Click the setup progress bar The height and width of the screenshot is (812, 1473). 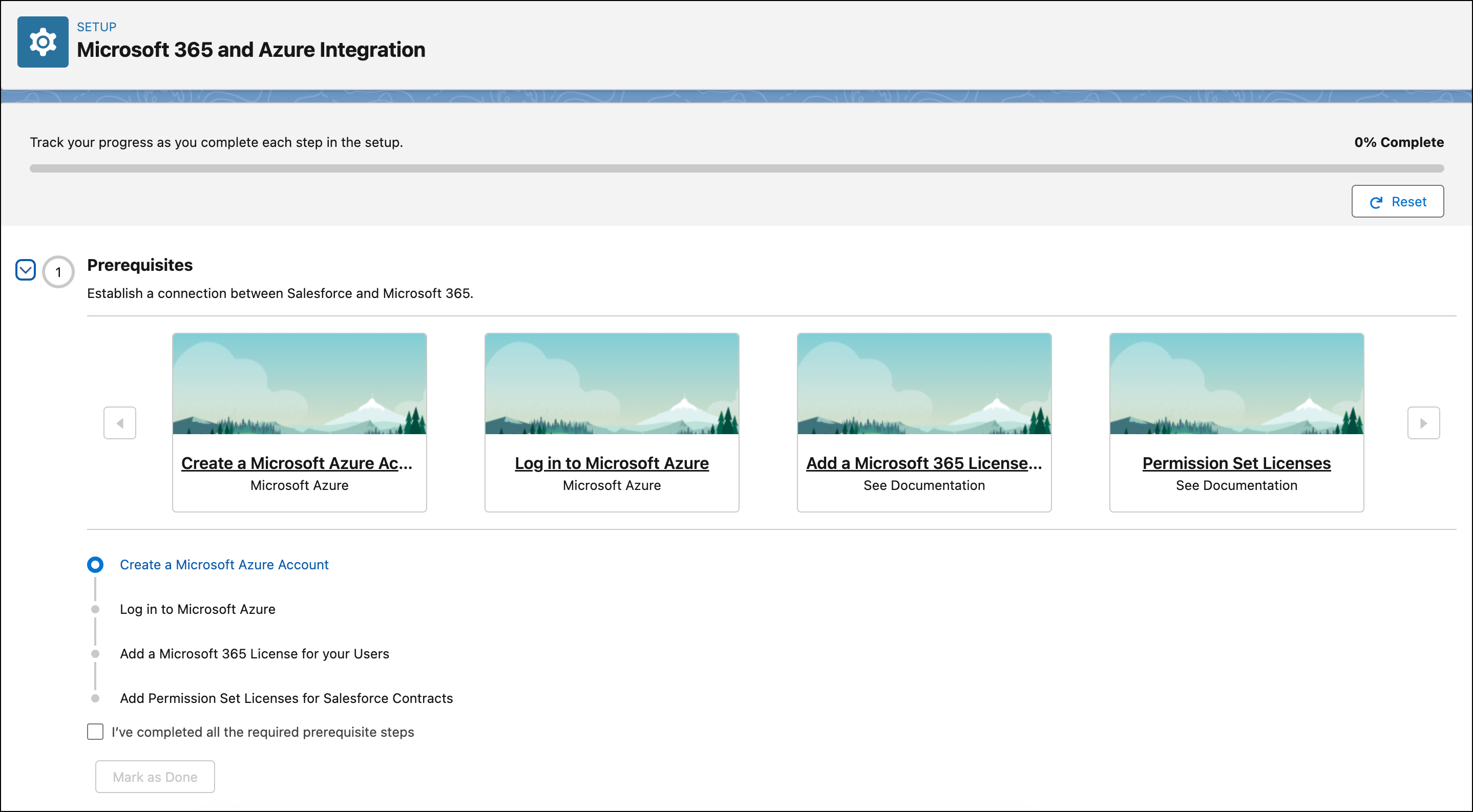point(736,168)
